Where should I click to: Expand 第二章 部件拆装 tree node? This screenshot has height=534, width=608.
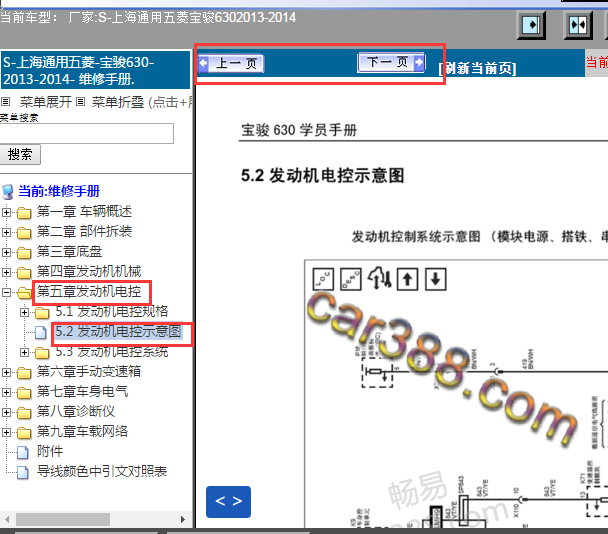pyautogui.click(x=6, y=232)
